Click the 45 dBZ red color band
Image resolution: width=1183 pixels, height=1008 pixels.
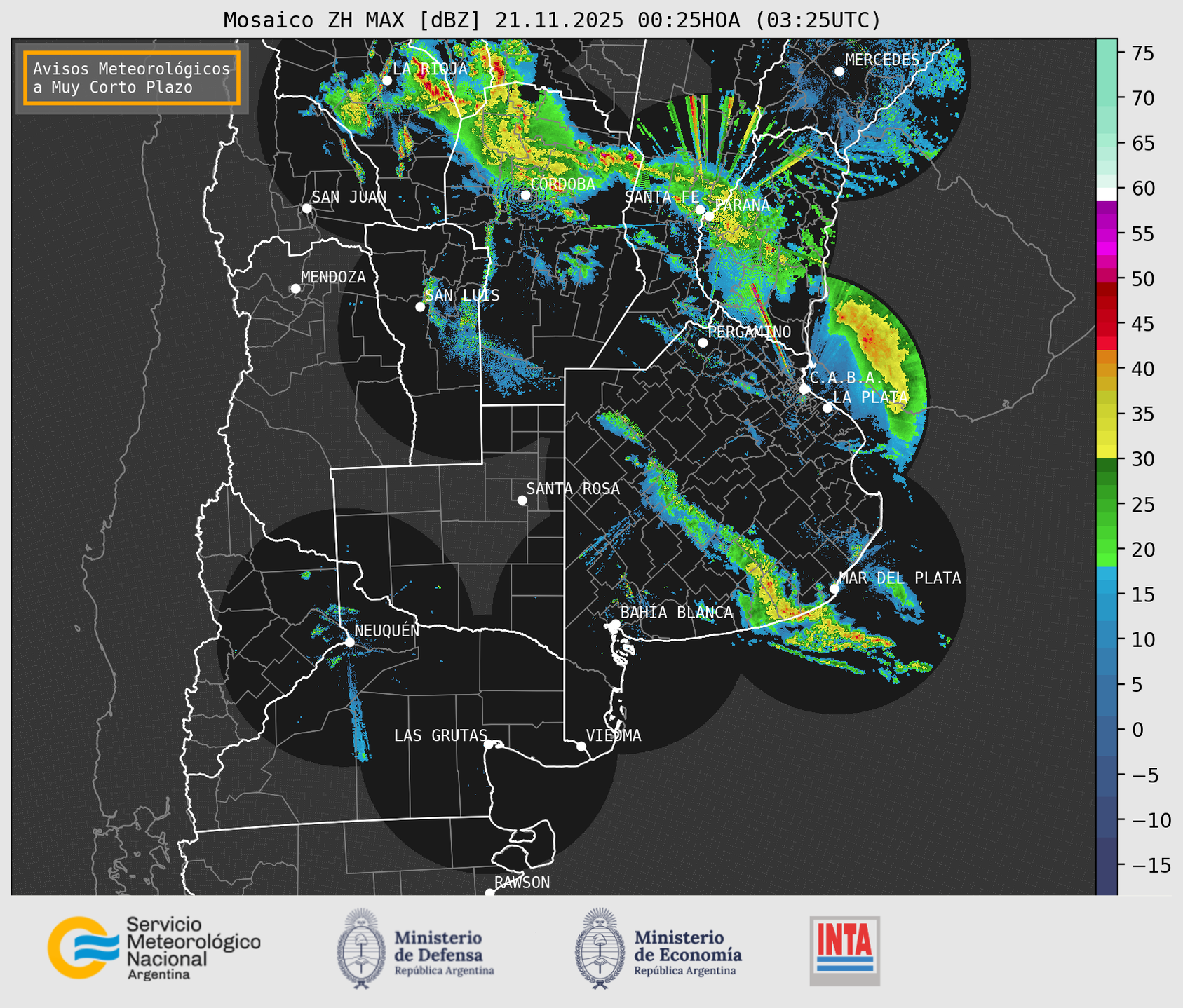tap(1106, 324)
